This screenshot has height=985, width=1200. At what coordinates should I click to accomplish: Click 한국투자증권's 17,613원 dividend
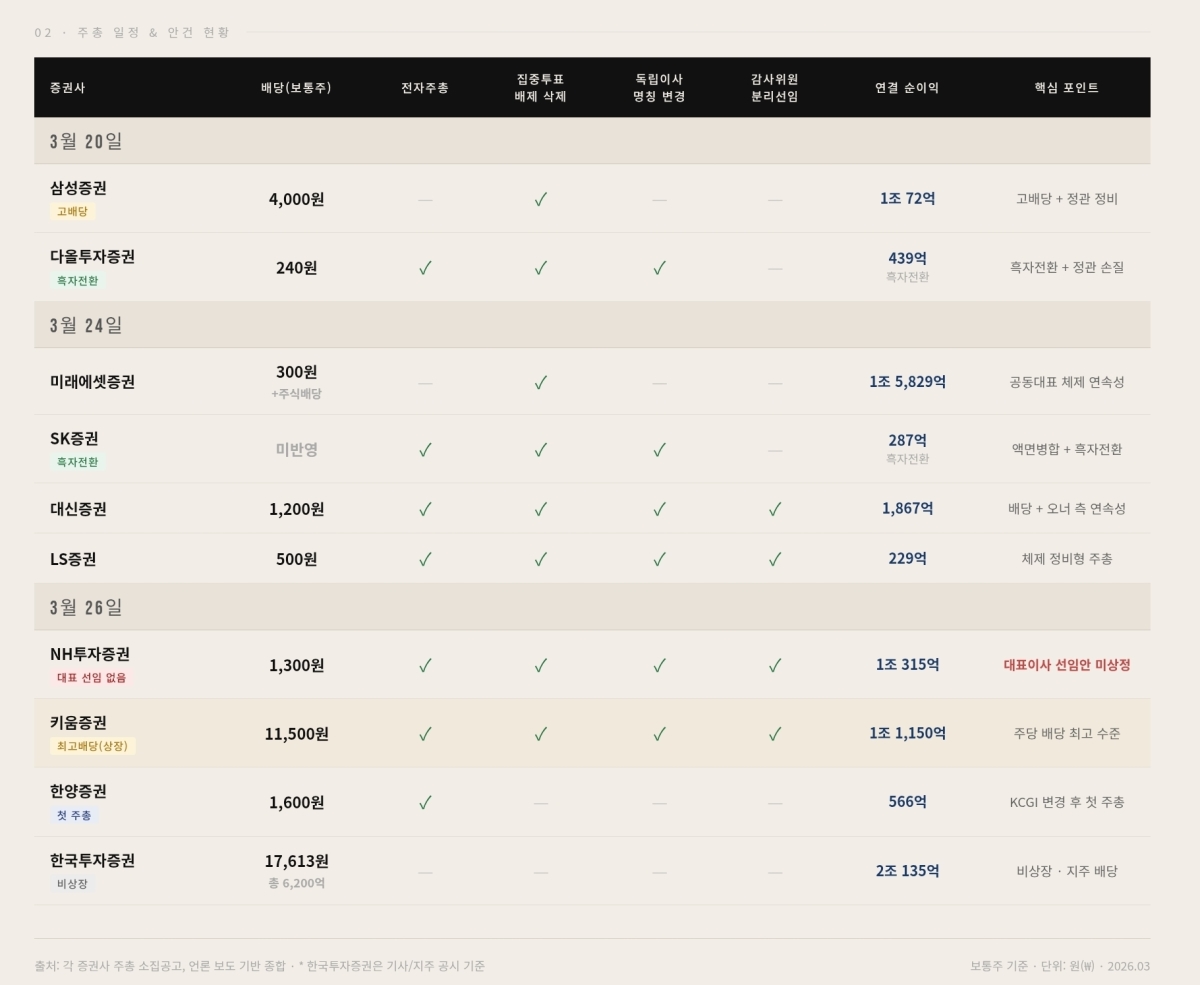[296, 861]
